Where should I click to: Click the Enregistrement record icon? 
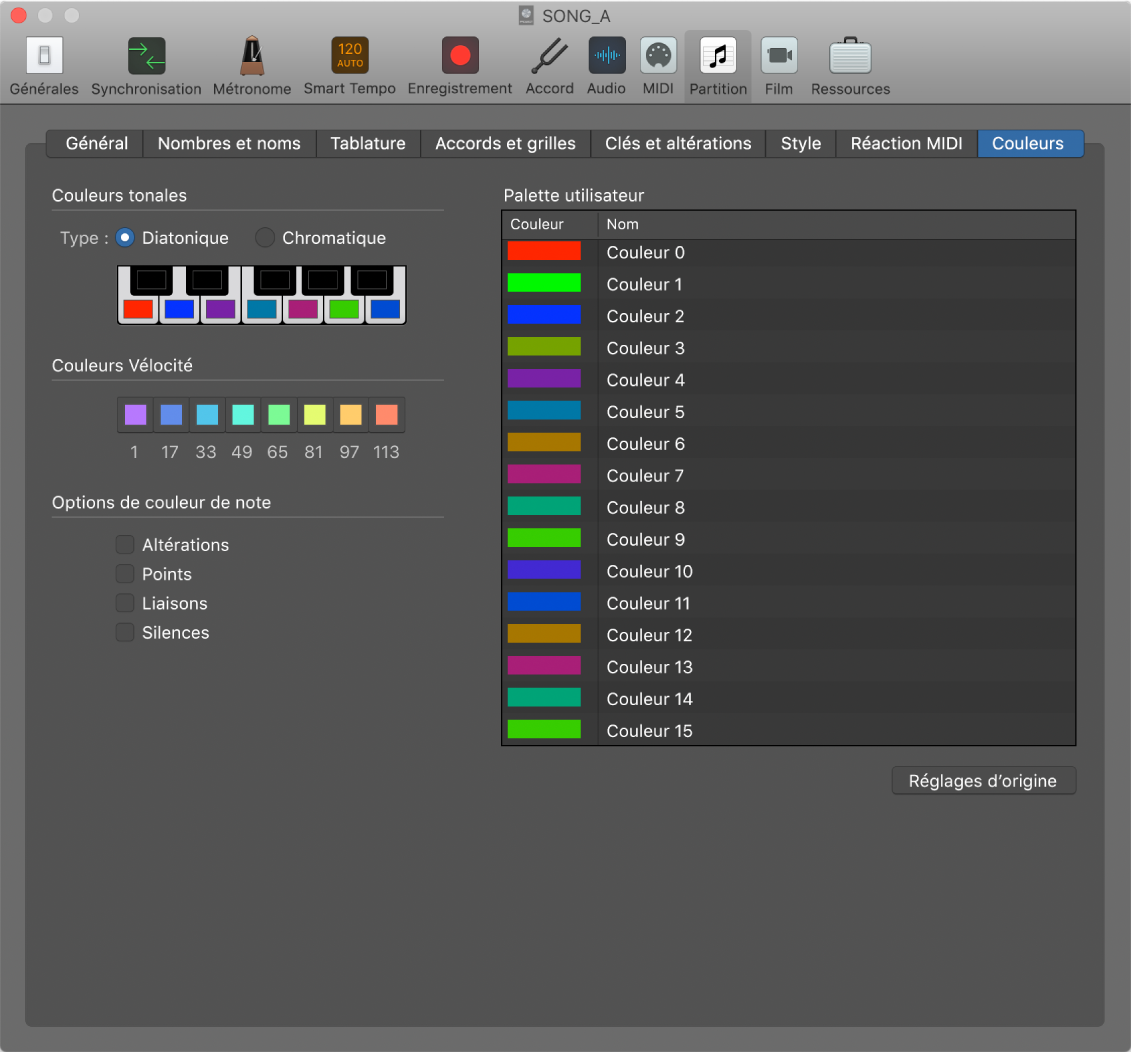tap(460, 57)
